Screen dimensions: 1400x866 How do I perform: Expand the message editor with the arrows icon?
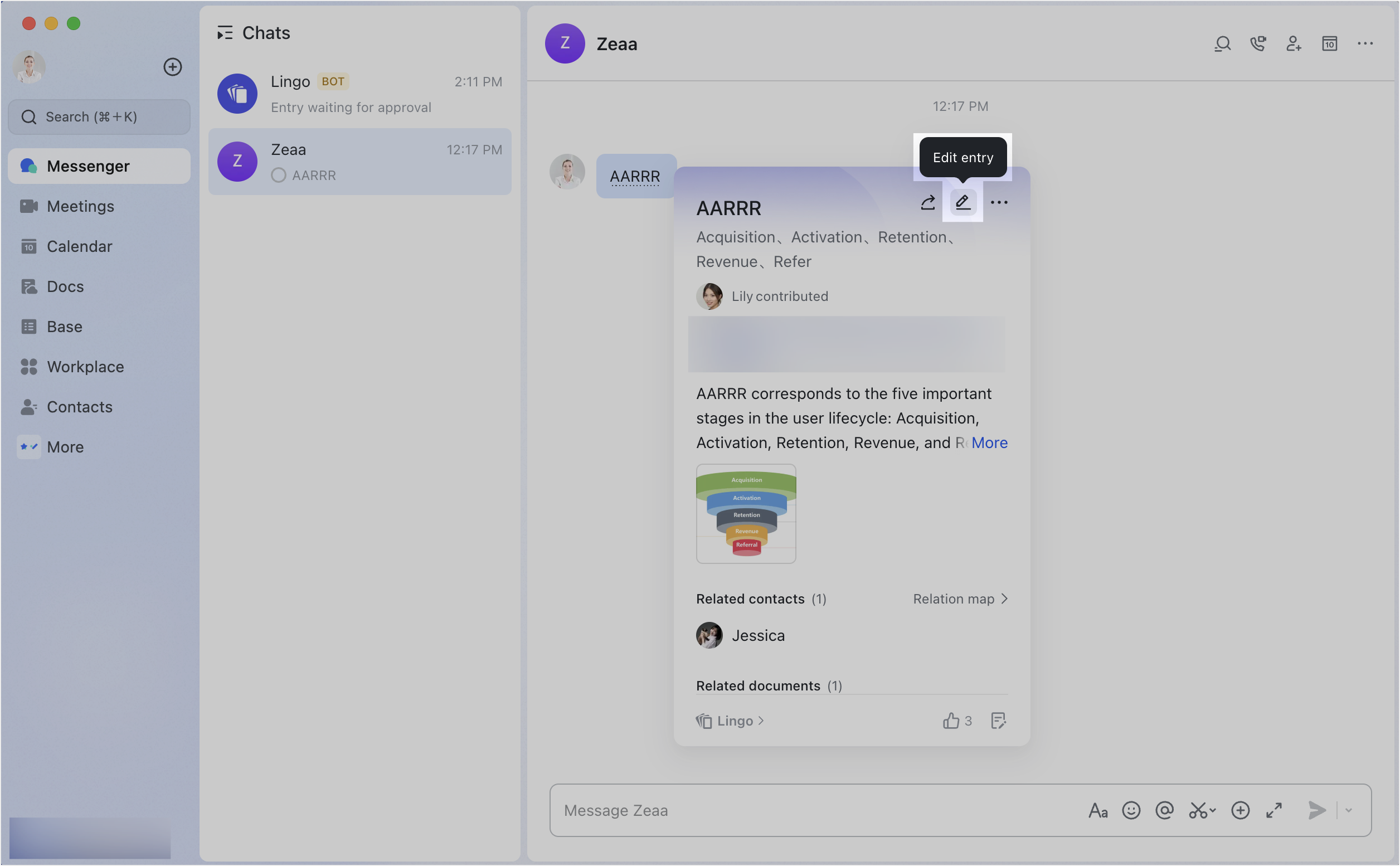[x=1274, y=810]
